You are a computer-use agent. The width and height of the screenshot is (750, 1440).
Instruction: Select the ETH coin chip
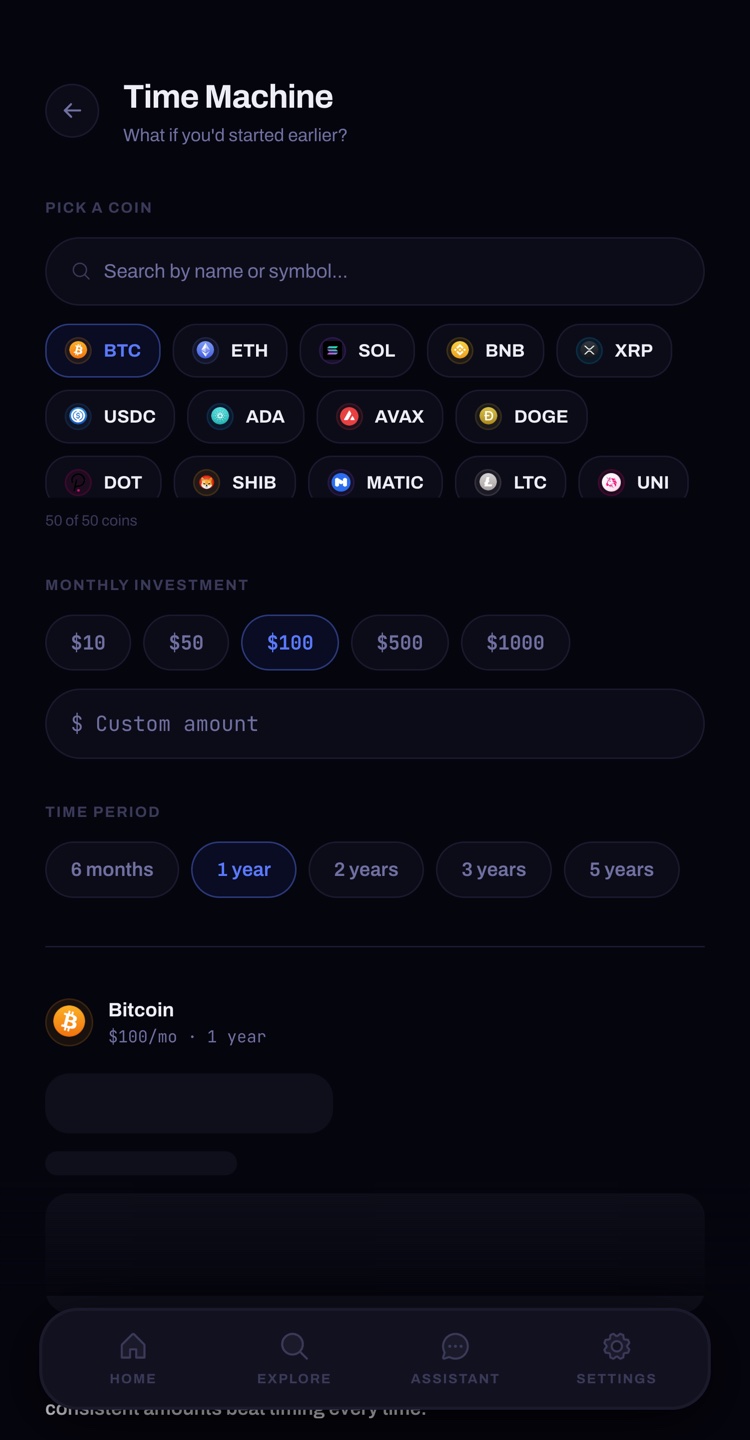coord(230,350)
